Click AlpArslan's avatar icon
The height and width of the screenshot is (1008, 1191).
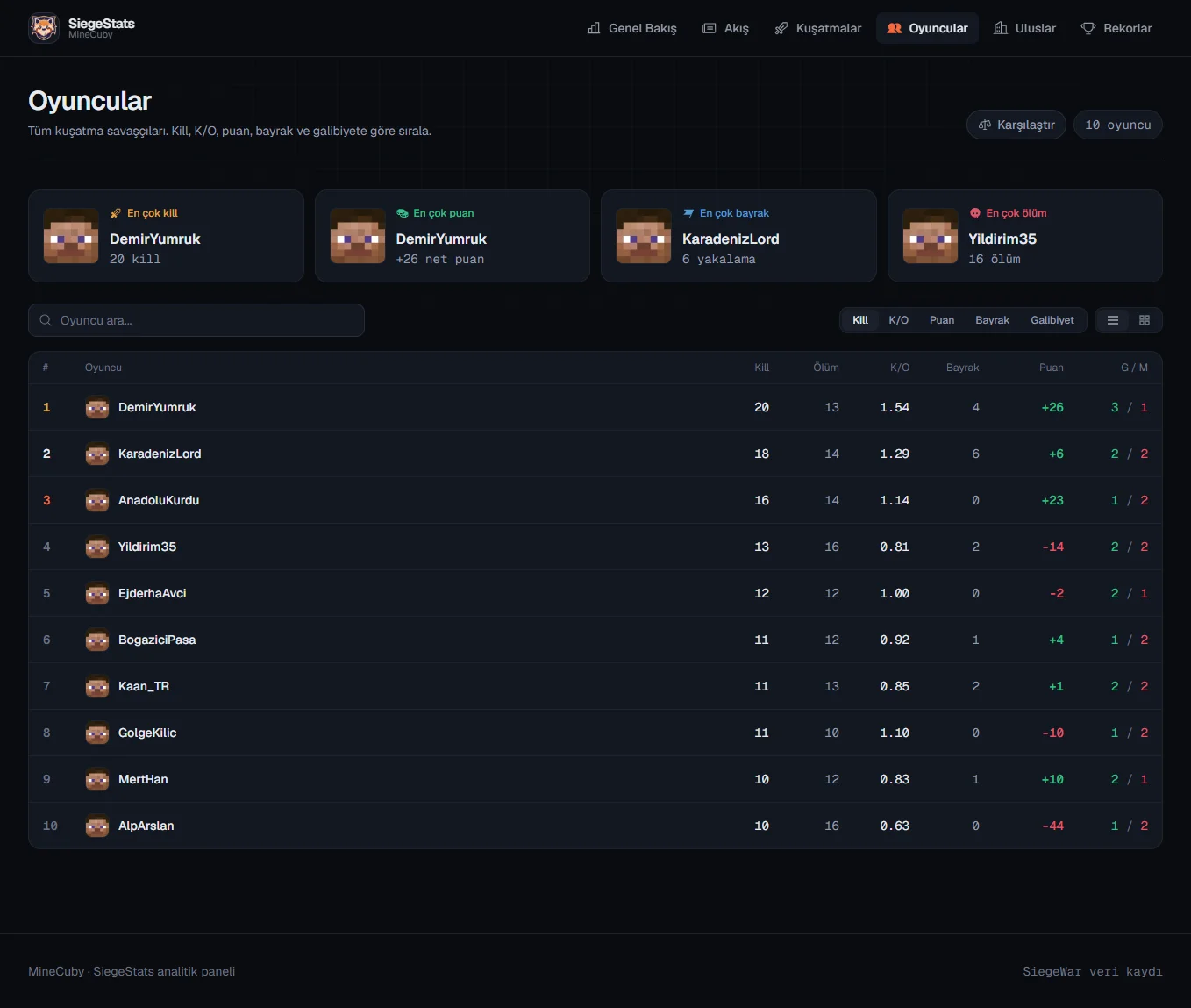point(97,826)
